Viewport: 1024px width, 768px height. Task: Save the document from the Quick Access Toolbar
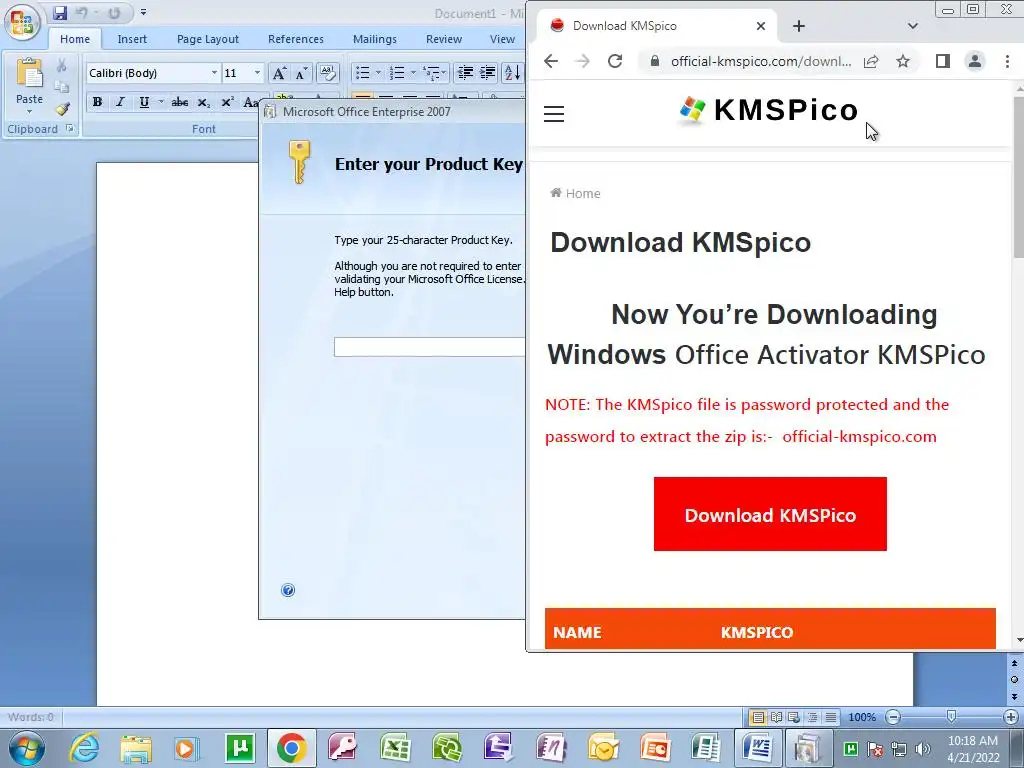pos(60,12)
